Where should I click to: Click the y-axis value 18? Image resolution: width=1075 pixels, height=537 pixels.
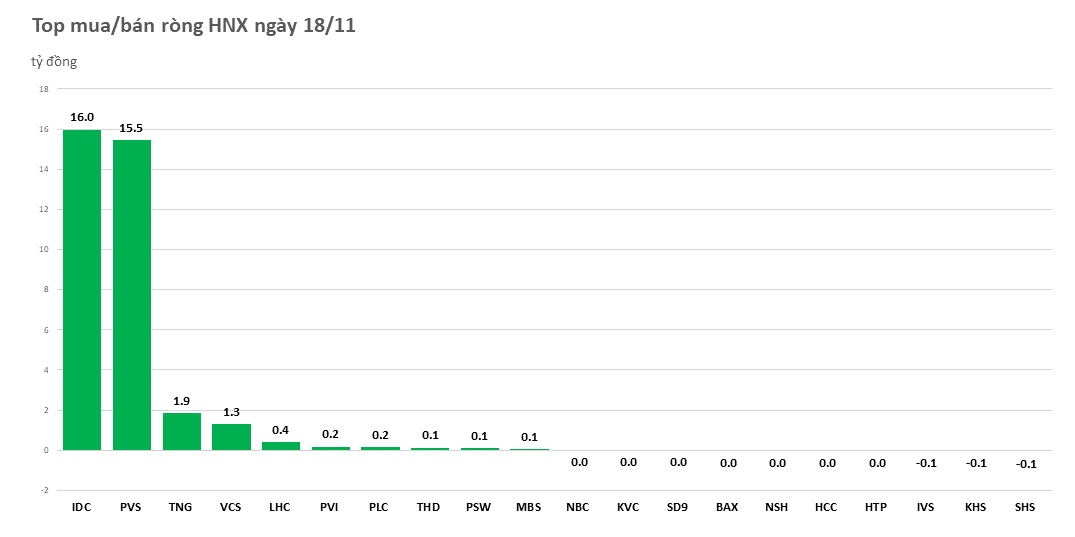(x=43, y=89)
